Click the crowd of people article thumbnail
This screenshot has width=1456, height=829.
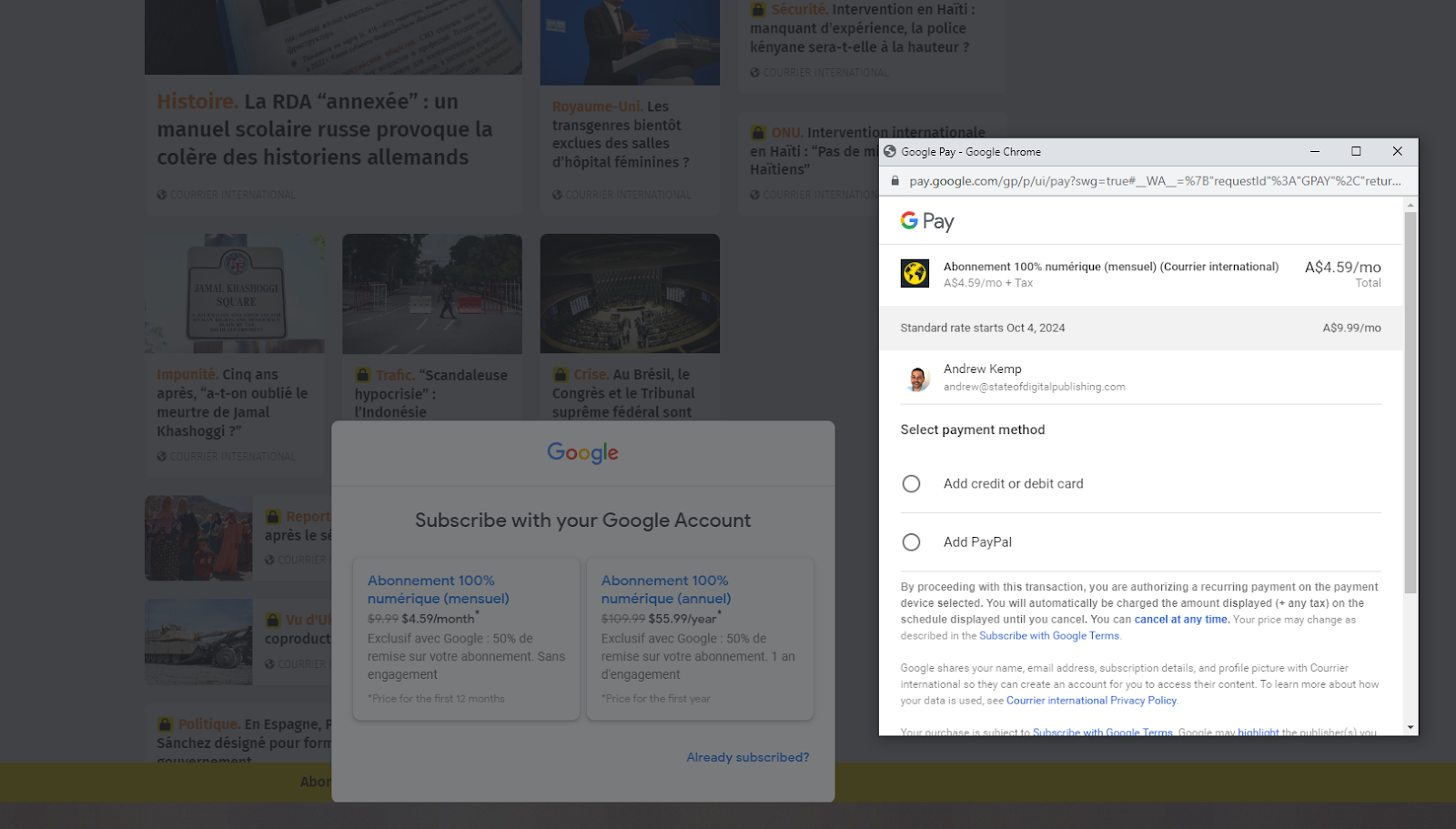(x=198, y=538)
